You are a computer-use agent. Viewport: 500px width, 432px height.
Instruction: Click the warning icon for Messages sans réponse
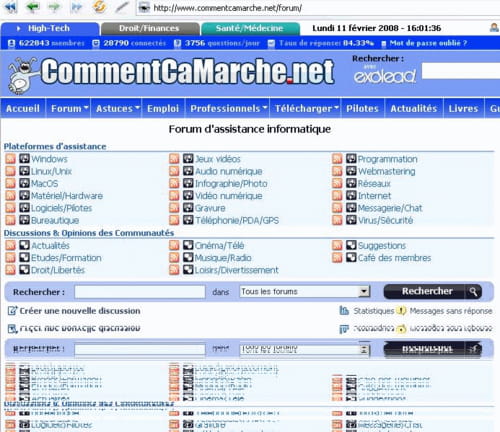[x=401, y=311]
